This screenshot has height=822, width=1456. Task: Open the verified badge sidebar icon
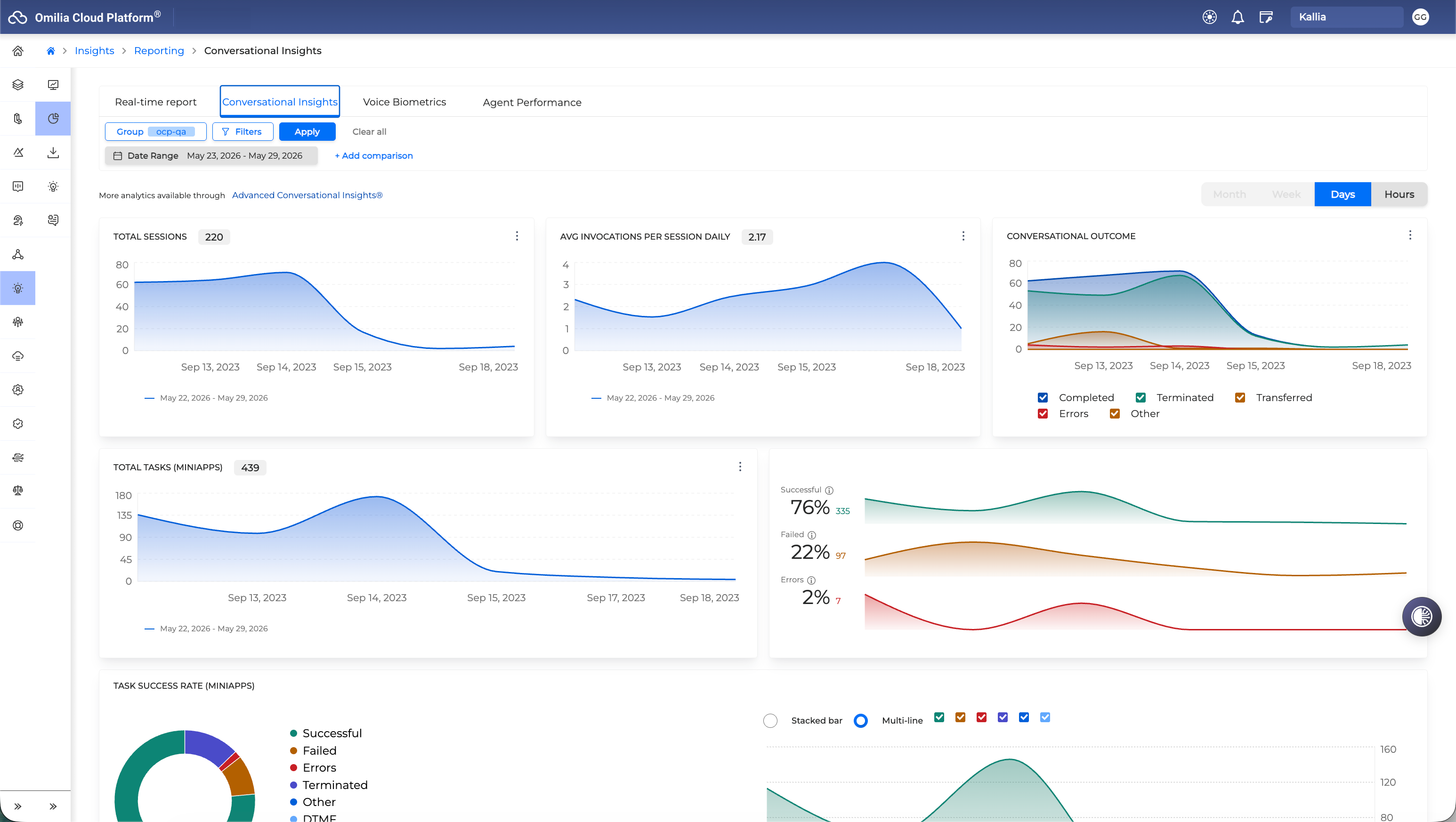tap(18, 424)
